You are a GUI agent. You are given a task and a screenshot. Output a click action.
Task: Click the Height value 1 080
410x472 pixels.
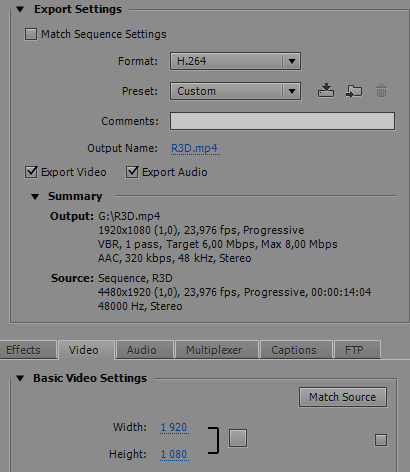174,454
